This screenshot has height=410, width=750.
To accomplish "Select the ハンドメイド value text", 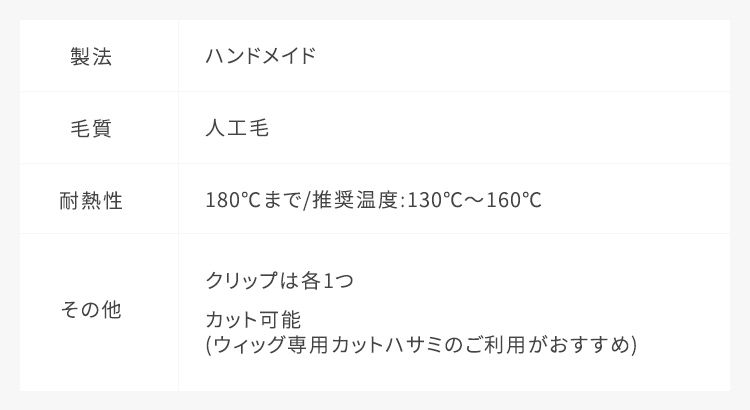I will 260,57.
